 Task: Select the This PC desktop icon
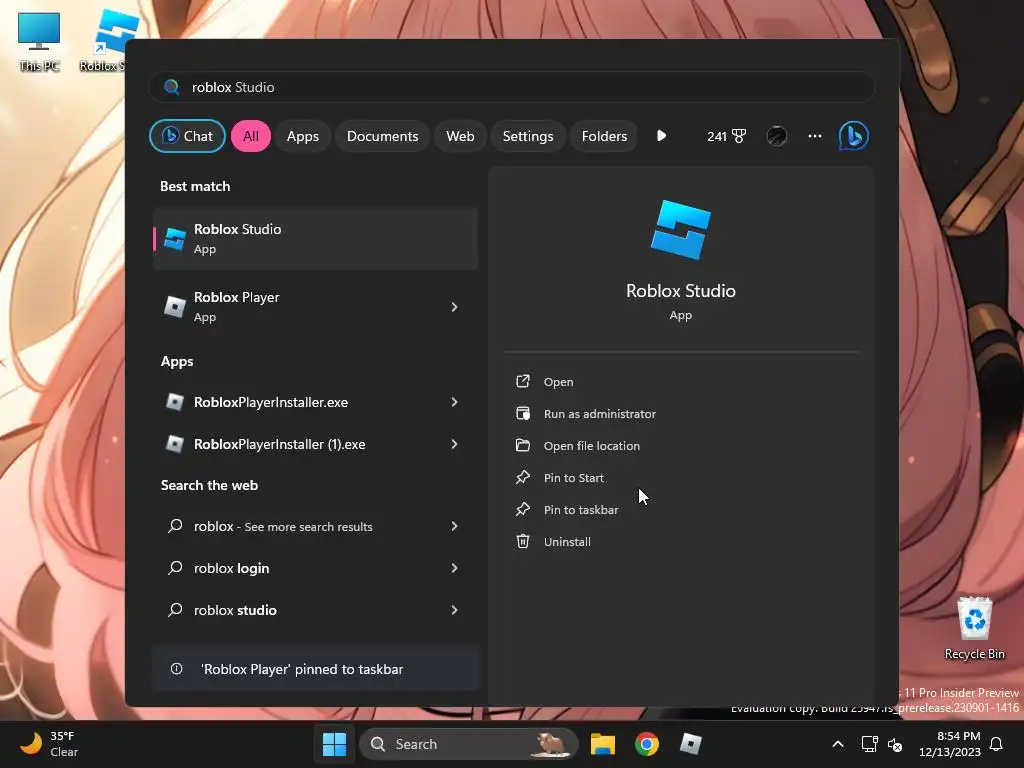point(39,42)
